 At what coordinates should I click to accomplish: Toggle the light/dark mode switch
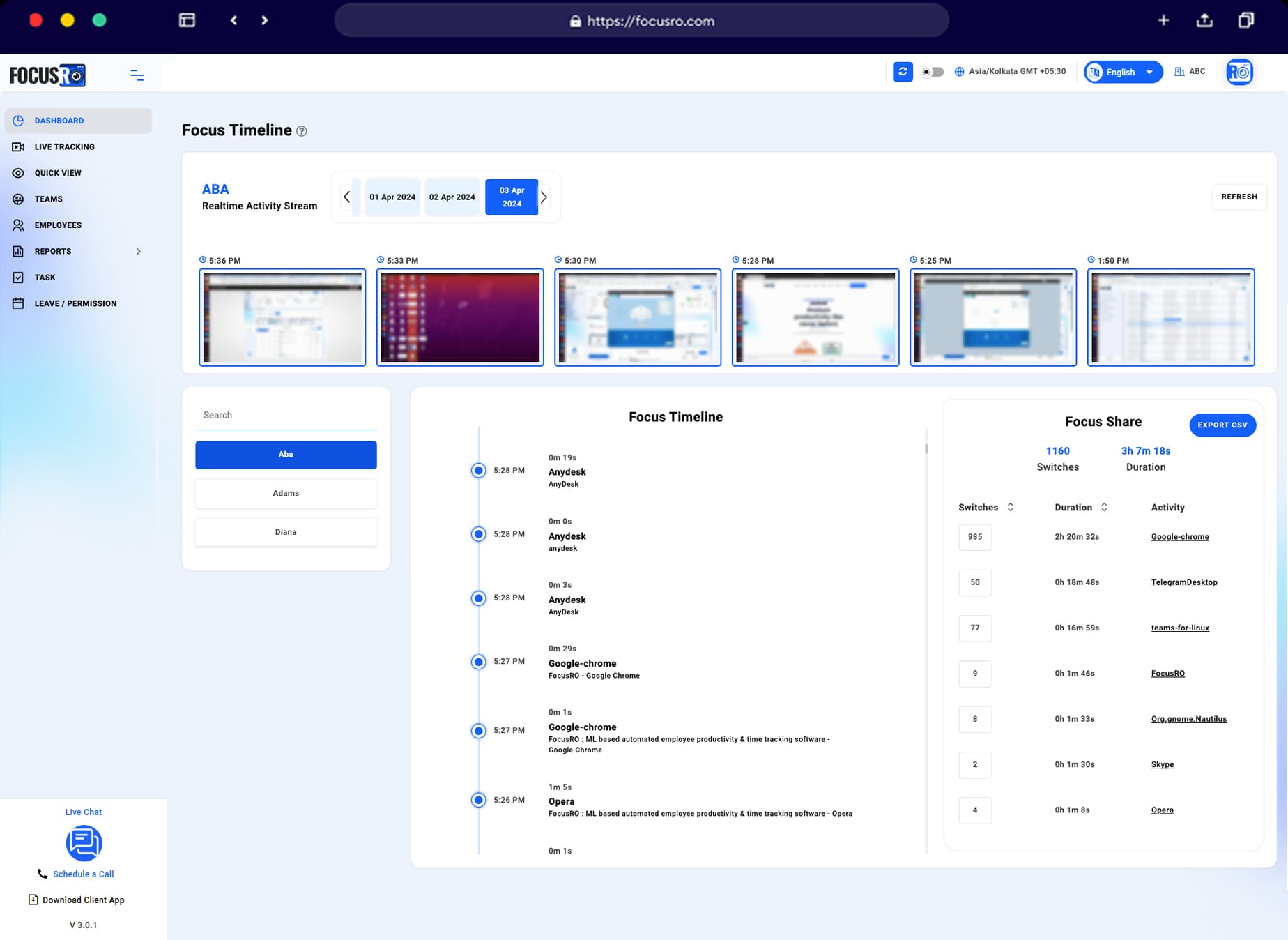click(931, 71)
